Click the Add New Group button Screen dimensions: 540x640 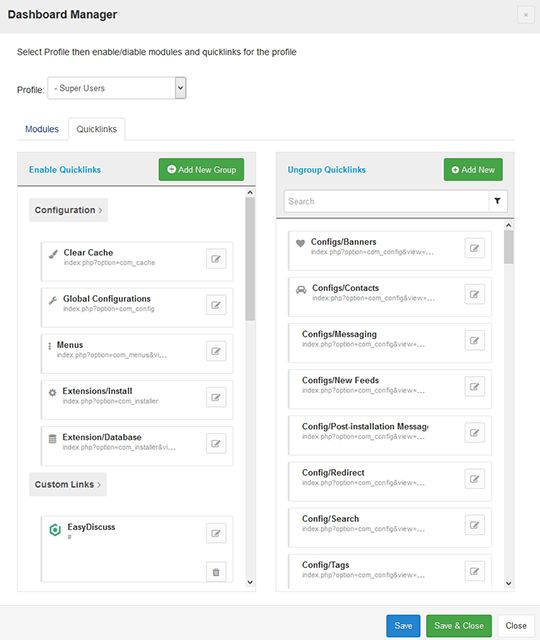coord(201,169)
